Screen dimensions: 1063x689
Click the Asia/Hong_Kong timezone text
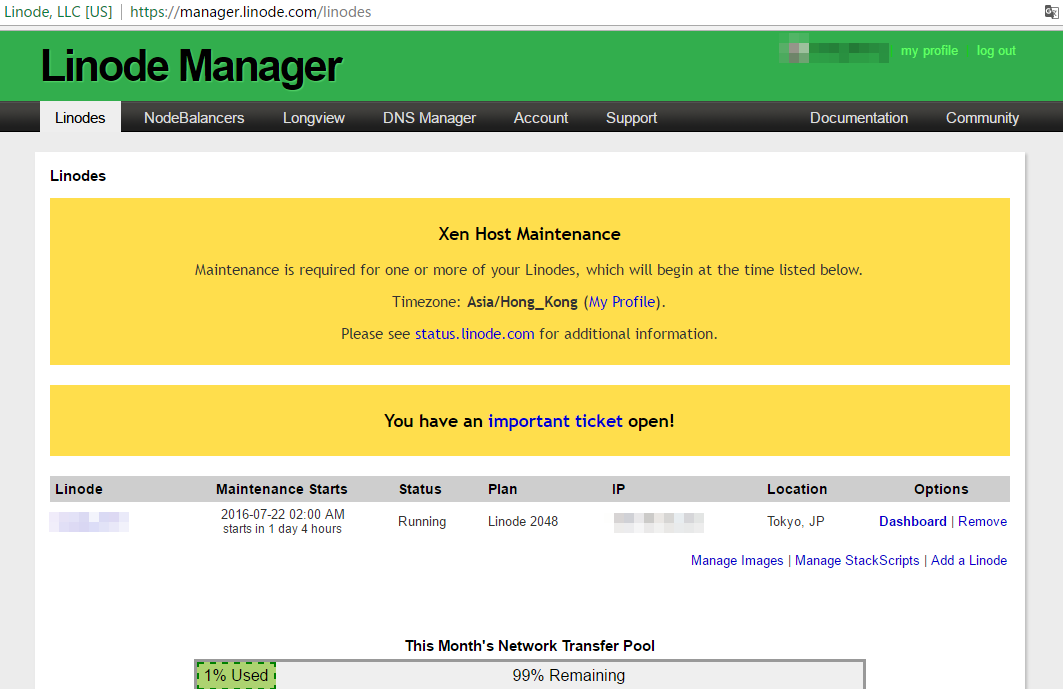tap(522, 302)
